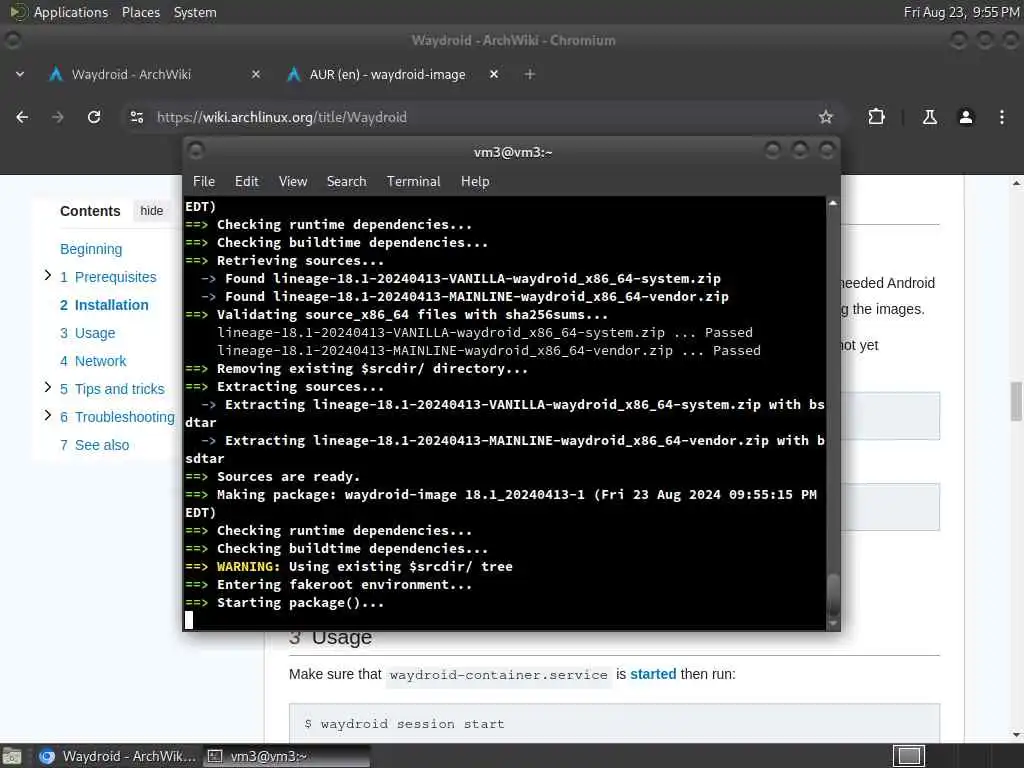Open the terminal Search menu

point(346,182)
